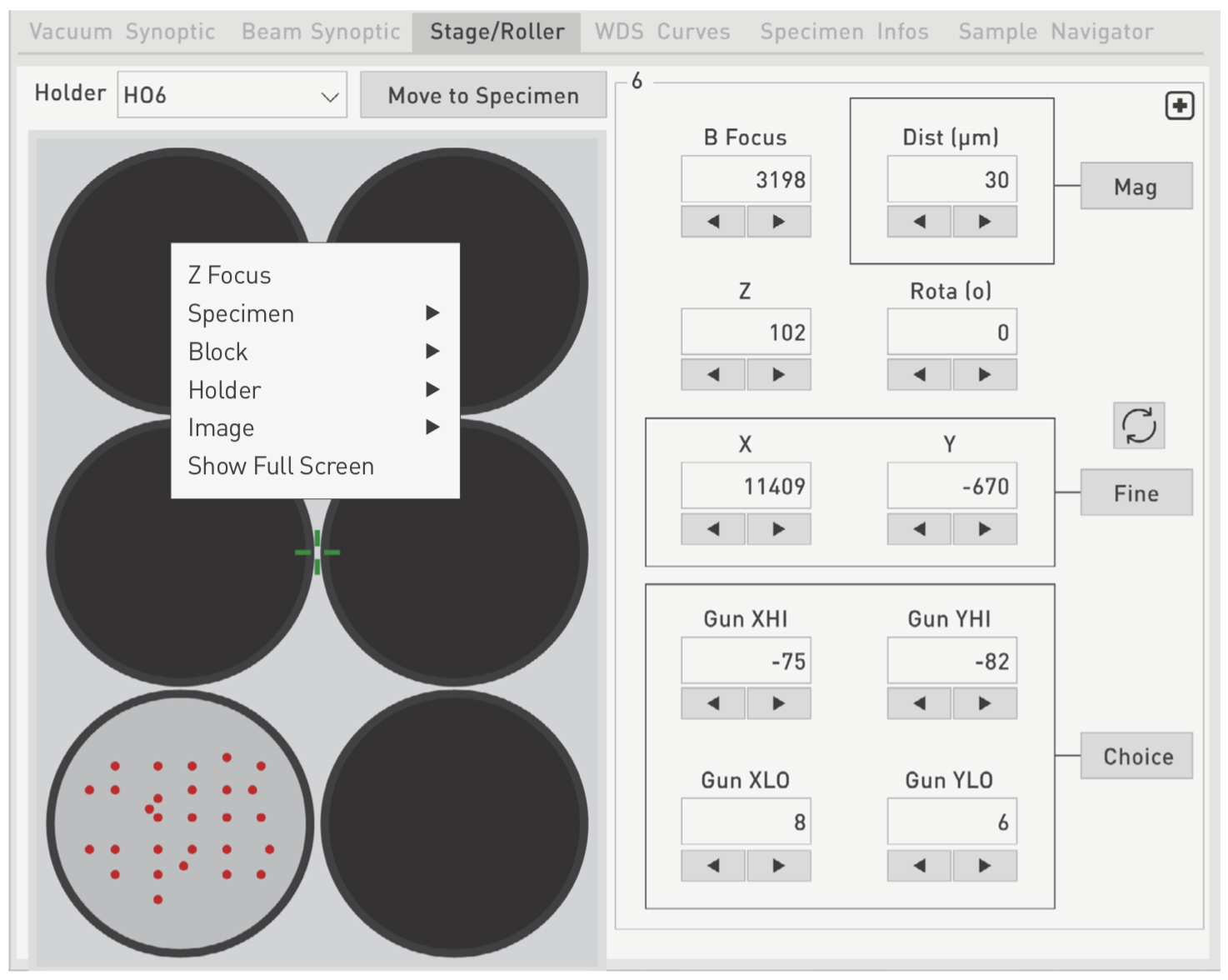This screenshot has width=1228, height=980.
Task: Expand the Specimen submenu
Action: click(313, 313)
